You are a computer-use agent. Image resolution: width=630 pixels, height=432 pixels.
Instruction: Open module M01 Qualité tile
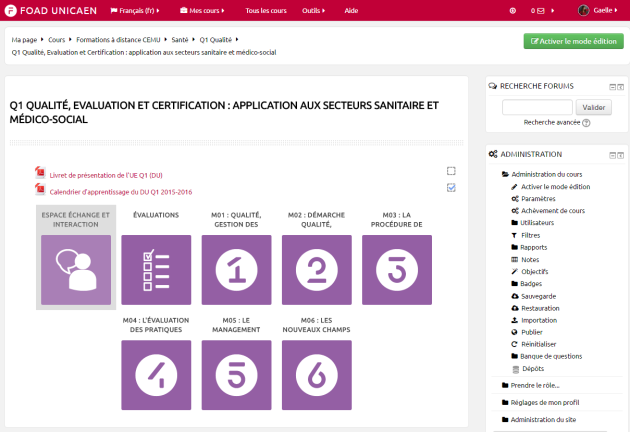(236, 269)
